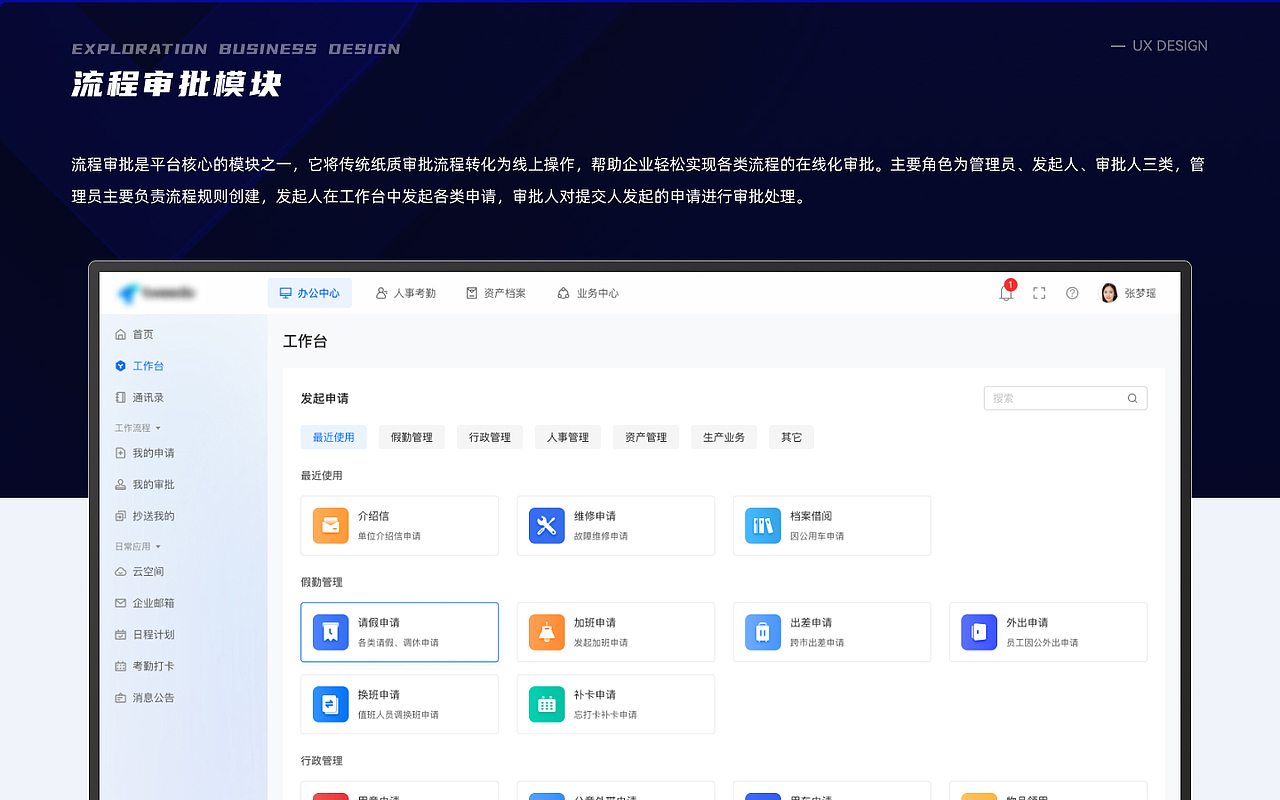Open the 请假申请 (leave request) icon
The height and width of the screenshot is (800, 1280).
click(330, 632)
